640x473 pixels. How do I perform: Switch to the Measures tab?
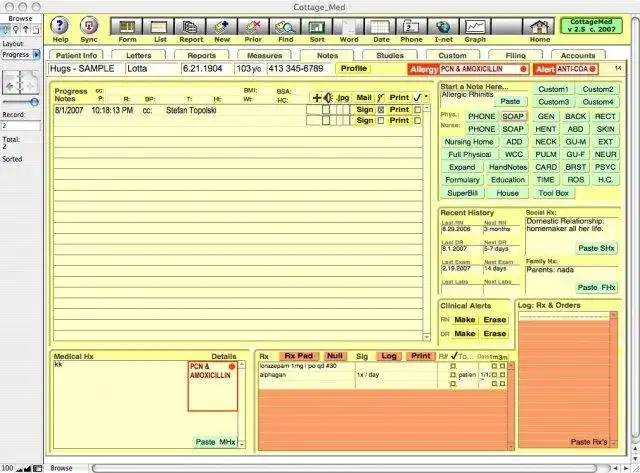(264, 55)
